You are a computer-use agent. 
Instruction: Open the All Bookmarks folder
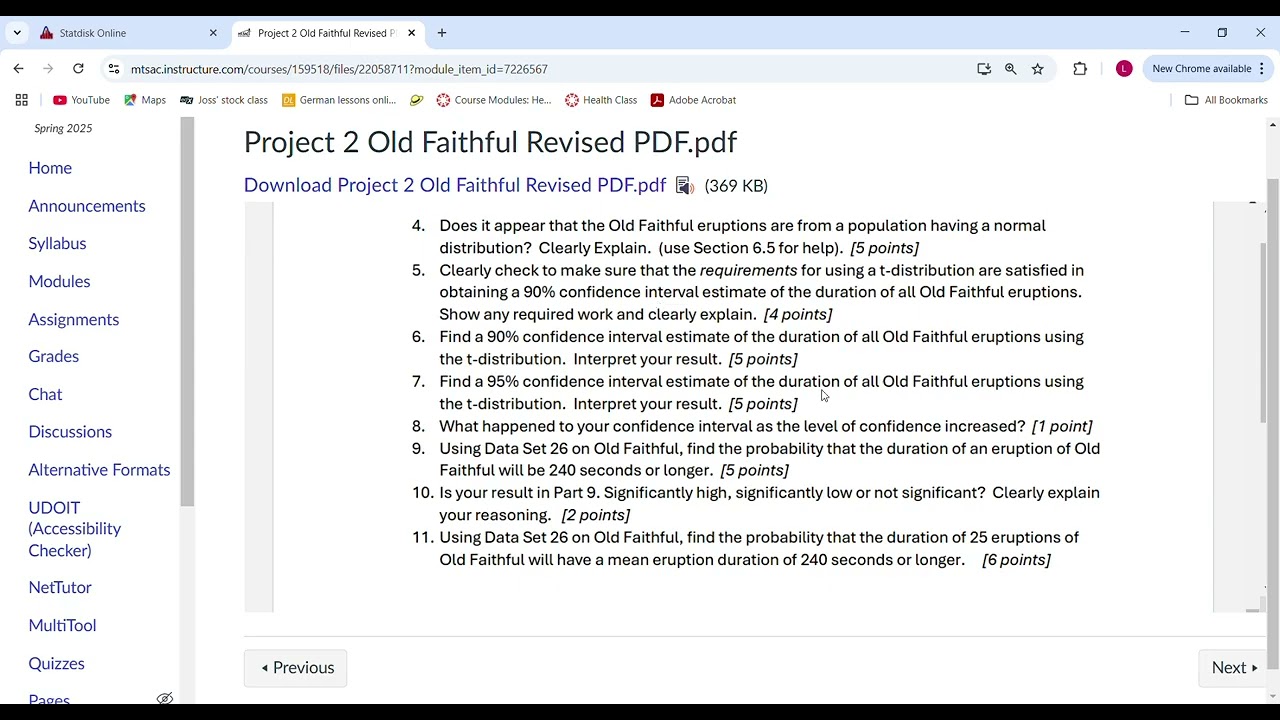[x=1226, y=100]
